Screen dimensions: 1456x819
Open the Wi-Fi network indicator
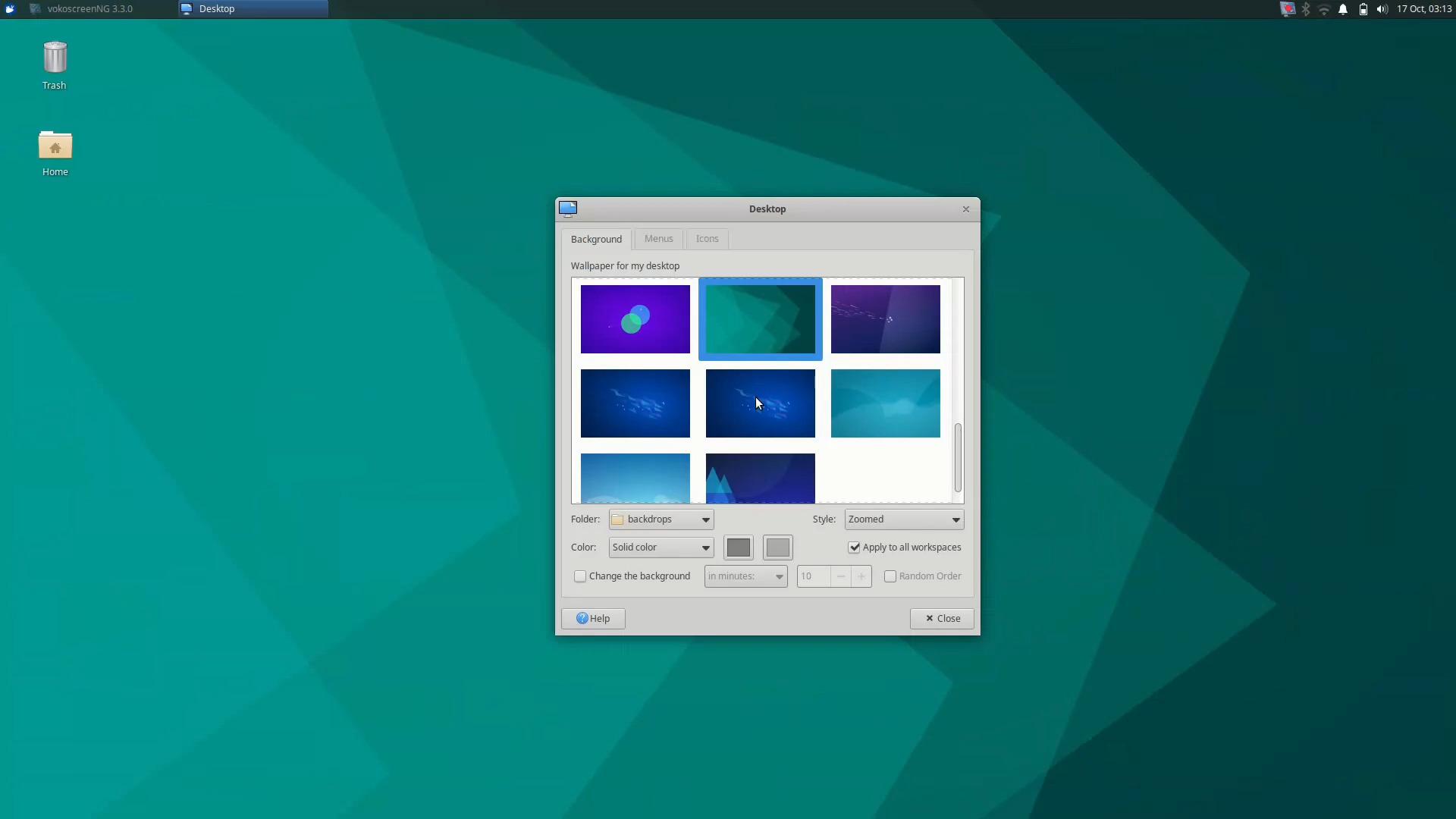(x=1324, y=8)
